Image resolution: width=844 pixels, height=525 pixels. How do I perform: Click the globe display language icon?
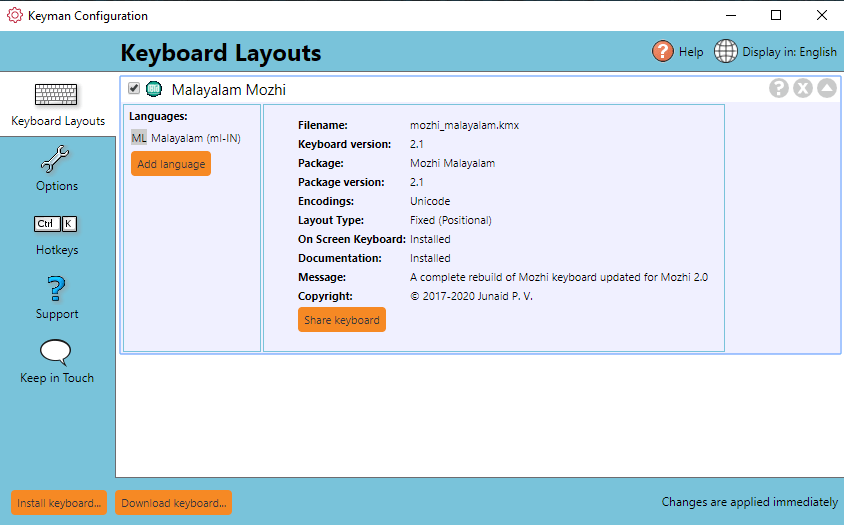pos(726,52)
